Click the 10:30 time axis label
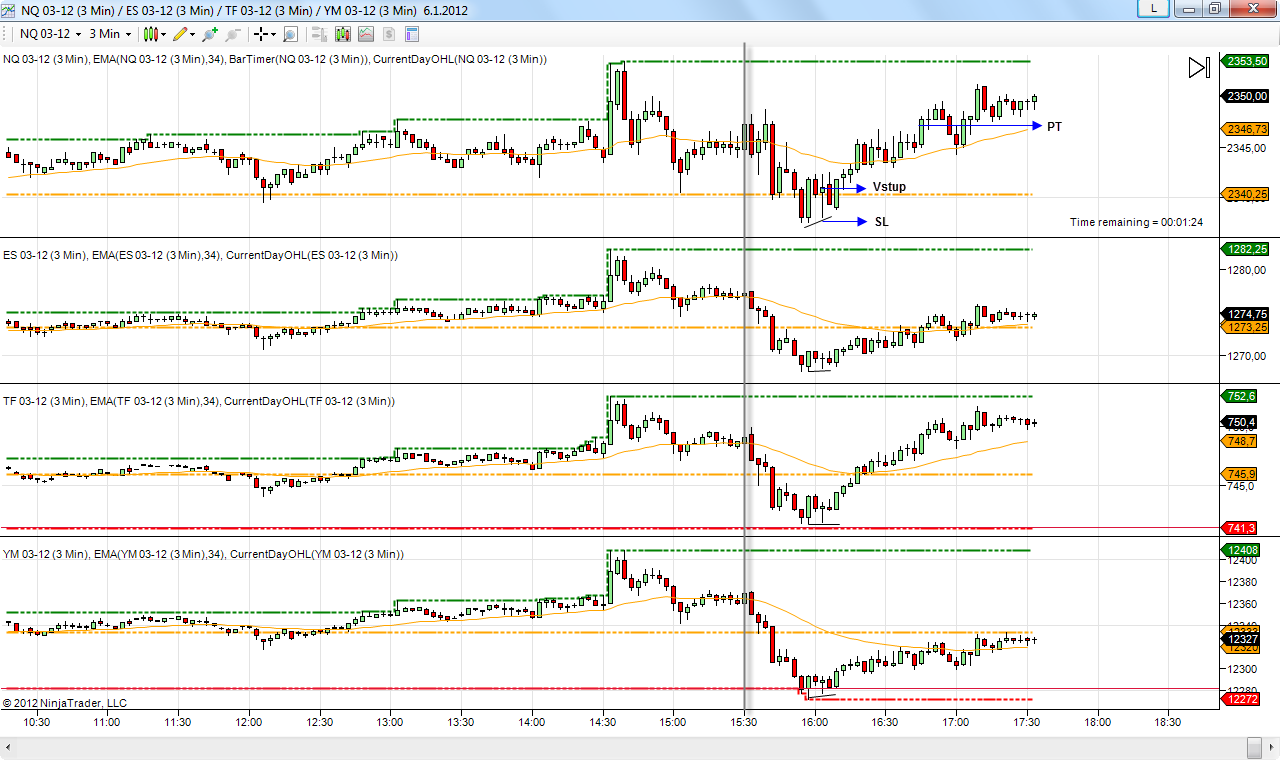1280x760 pixels. pos(37,722)
